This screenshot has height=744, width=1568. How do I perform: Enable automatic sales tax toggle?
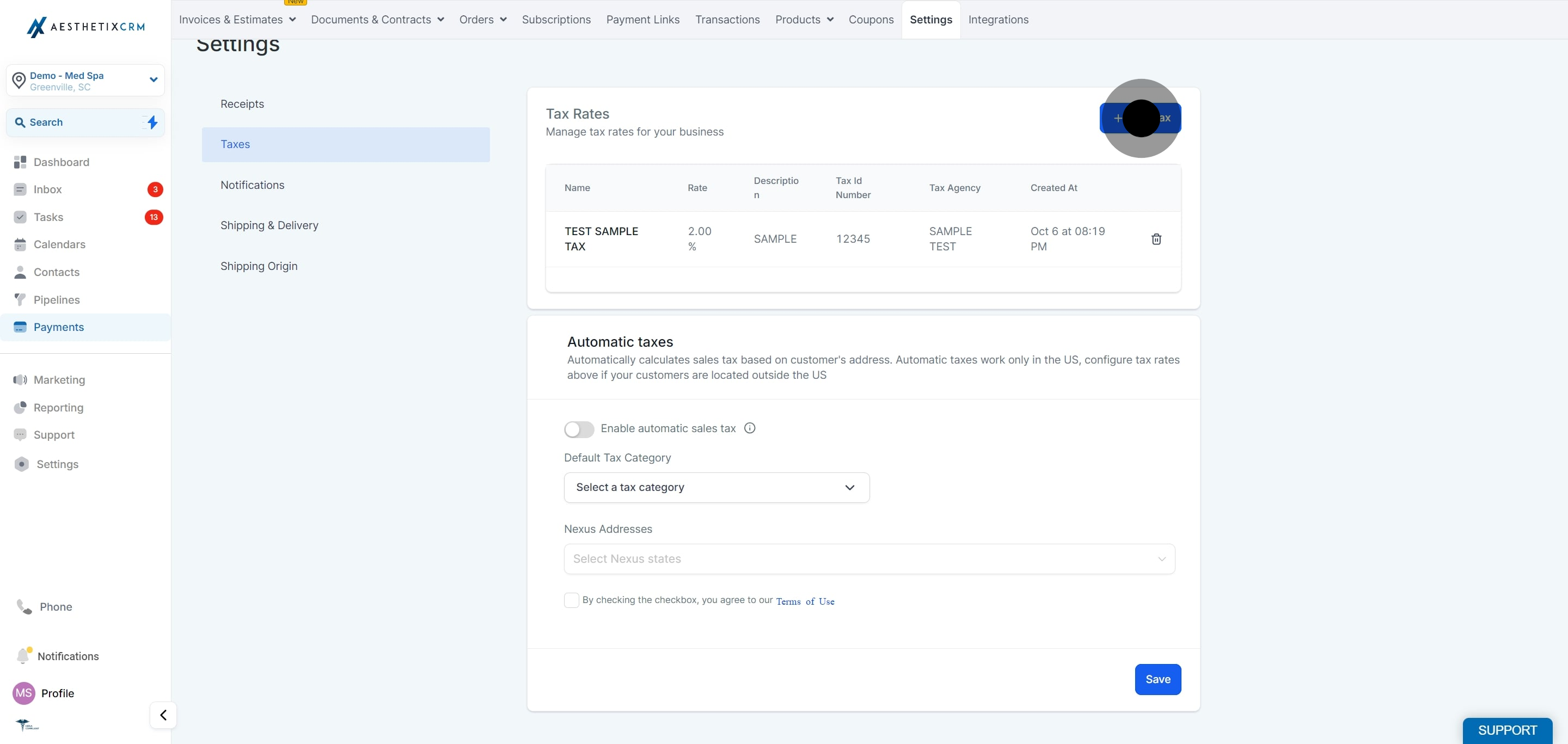pos(579,429)
